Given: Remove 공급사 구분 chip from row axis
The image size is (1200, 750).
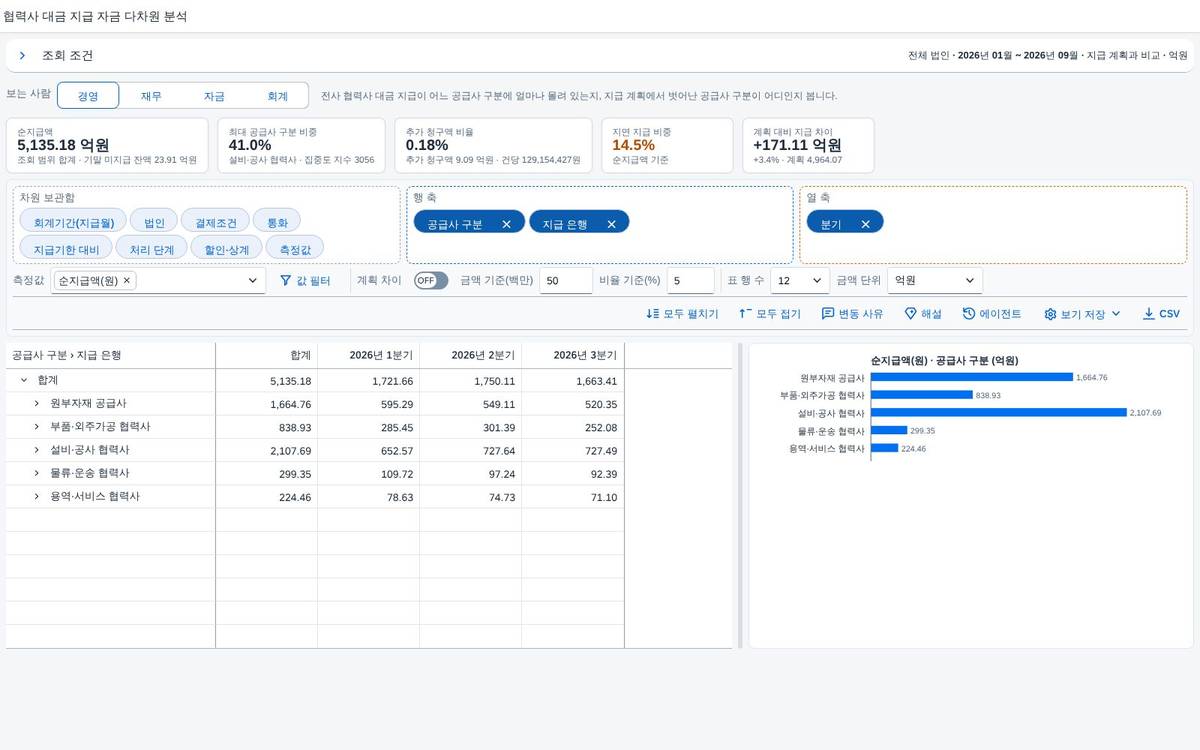Looking at the screenshot, I should (x=506, y=225).
